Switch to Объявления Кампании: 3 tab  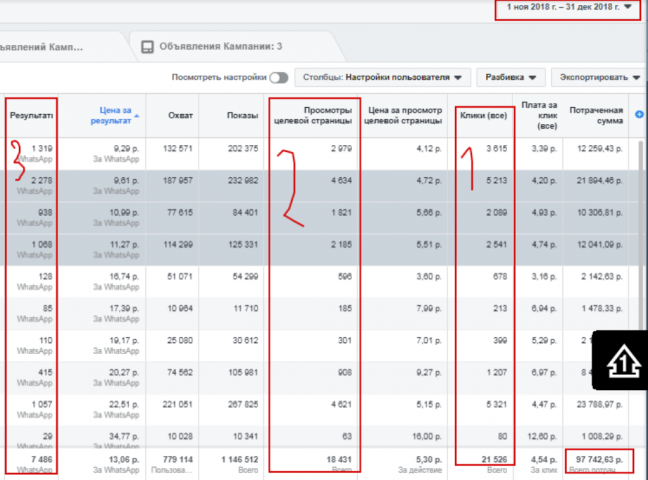pyautogui.click(x=236, y=46)
